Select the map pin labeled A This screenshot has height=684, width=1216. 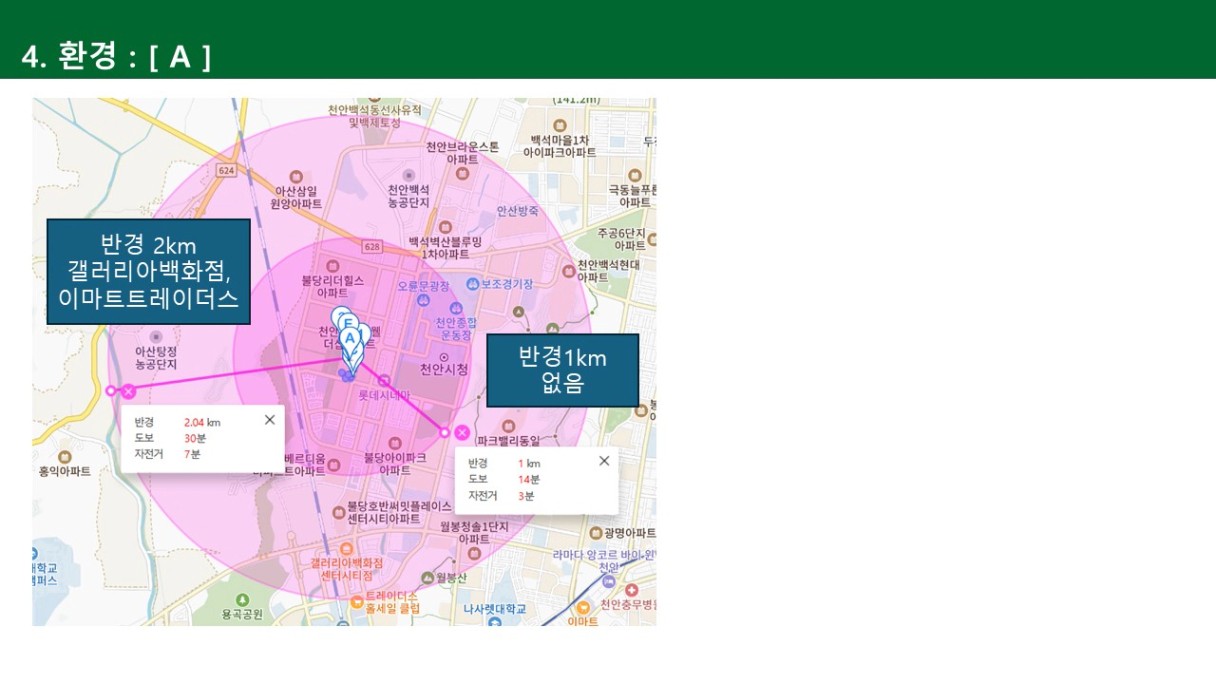(x=350, y=342)
